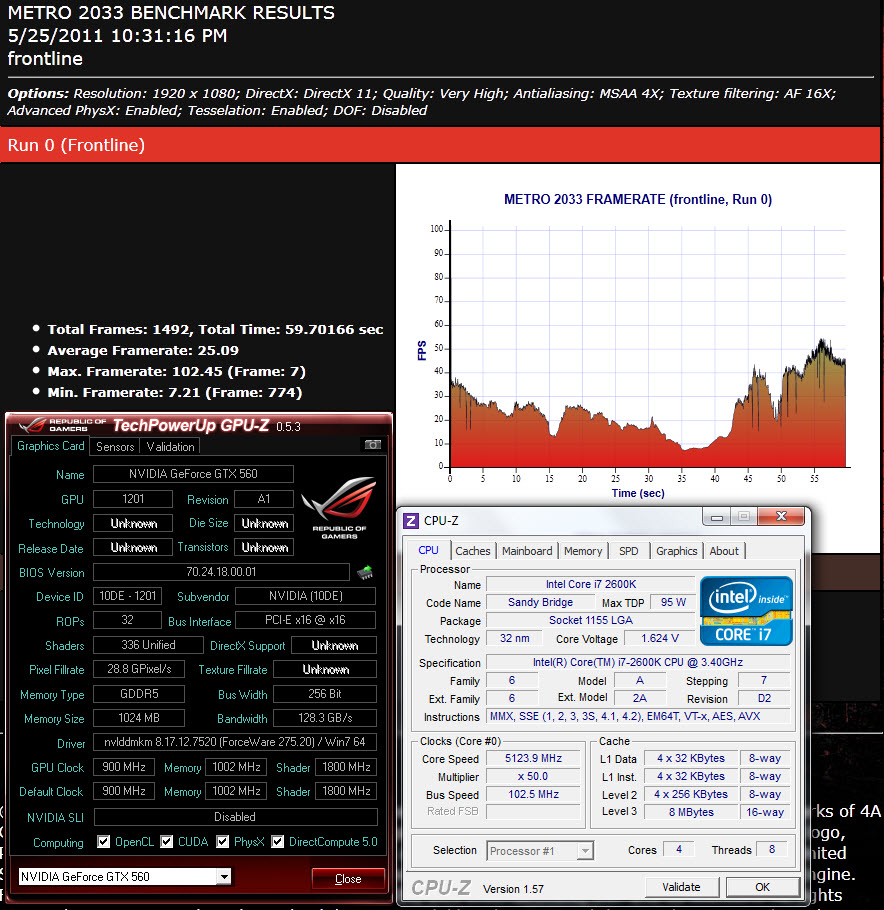
Task: Click the Instructions MMX SSE list
Action: (638, 716)
